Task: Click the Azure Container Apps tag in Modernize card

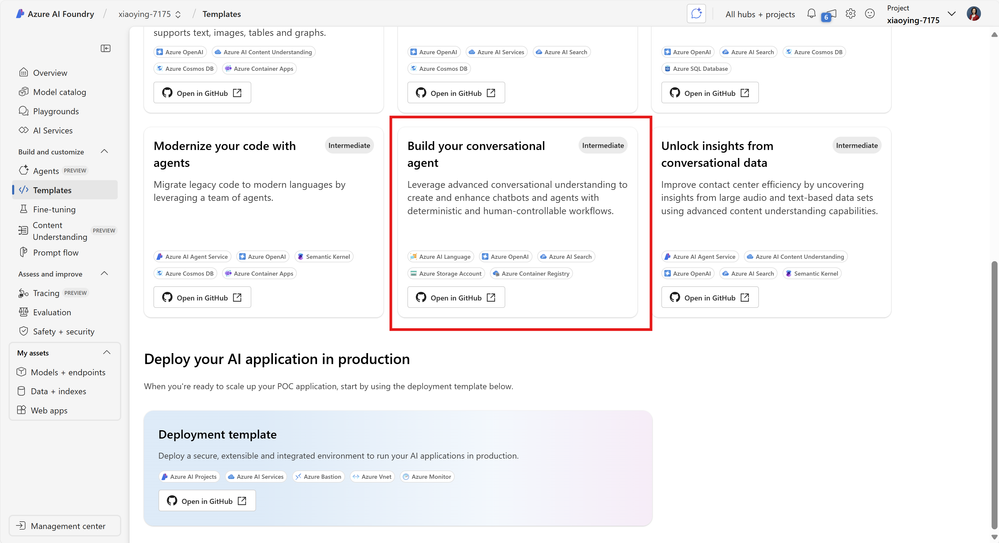Action: [259, 273]
